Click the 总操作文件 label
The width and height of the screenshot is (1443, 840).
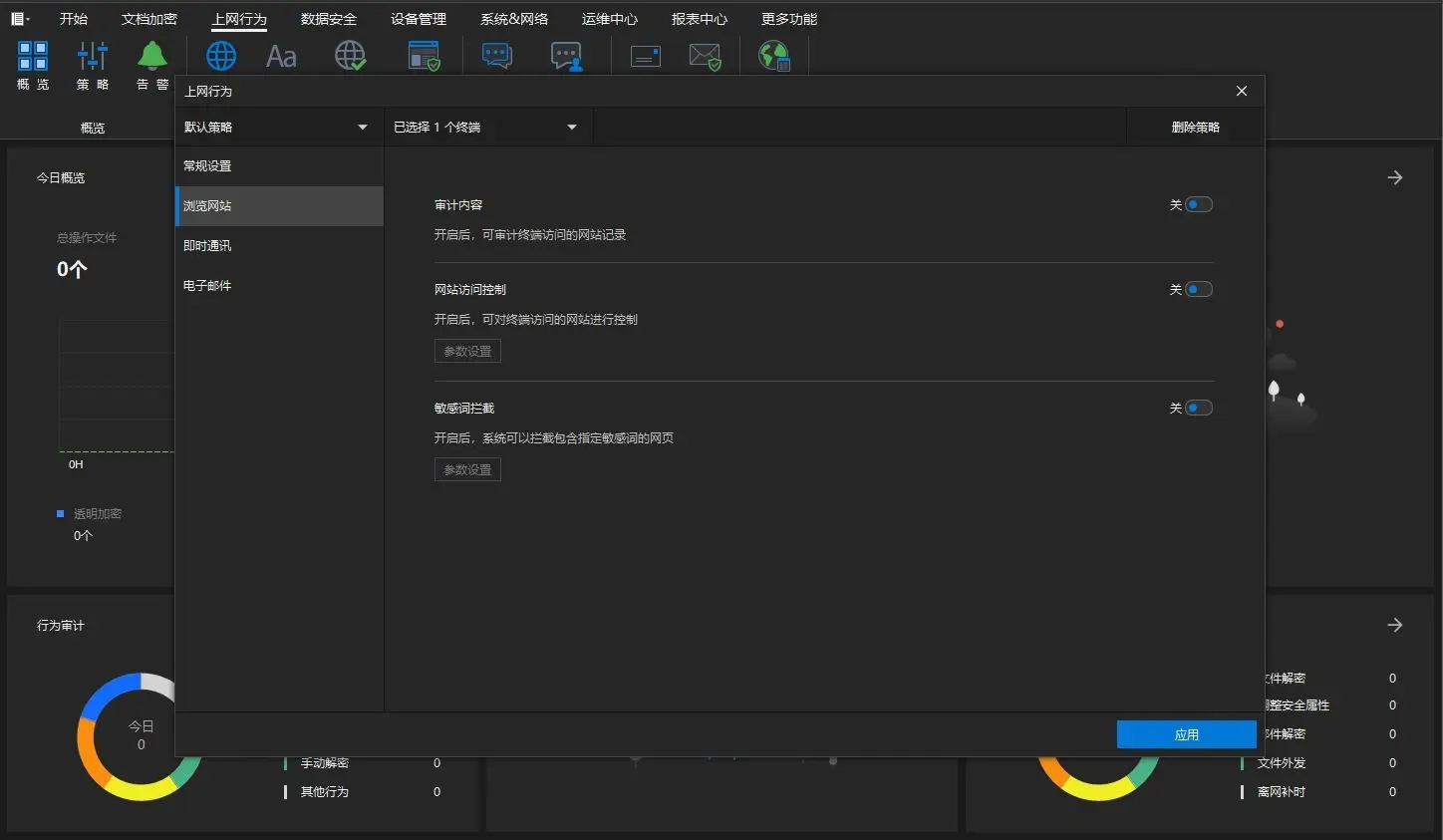[87, 237]
